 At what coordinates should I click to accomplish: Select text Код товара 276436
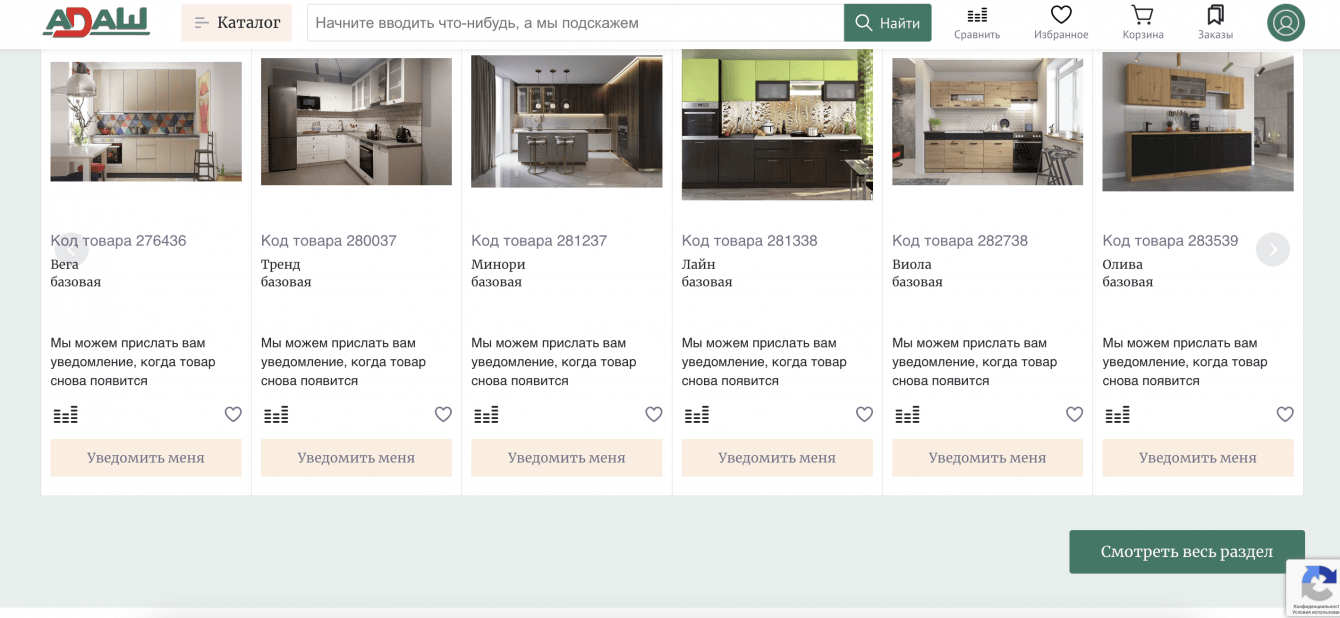(x=118, y=241)
